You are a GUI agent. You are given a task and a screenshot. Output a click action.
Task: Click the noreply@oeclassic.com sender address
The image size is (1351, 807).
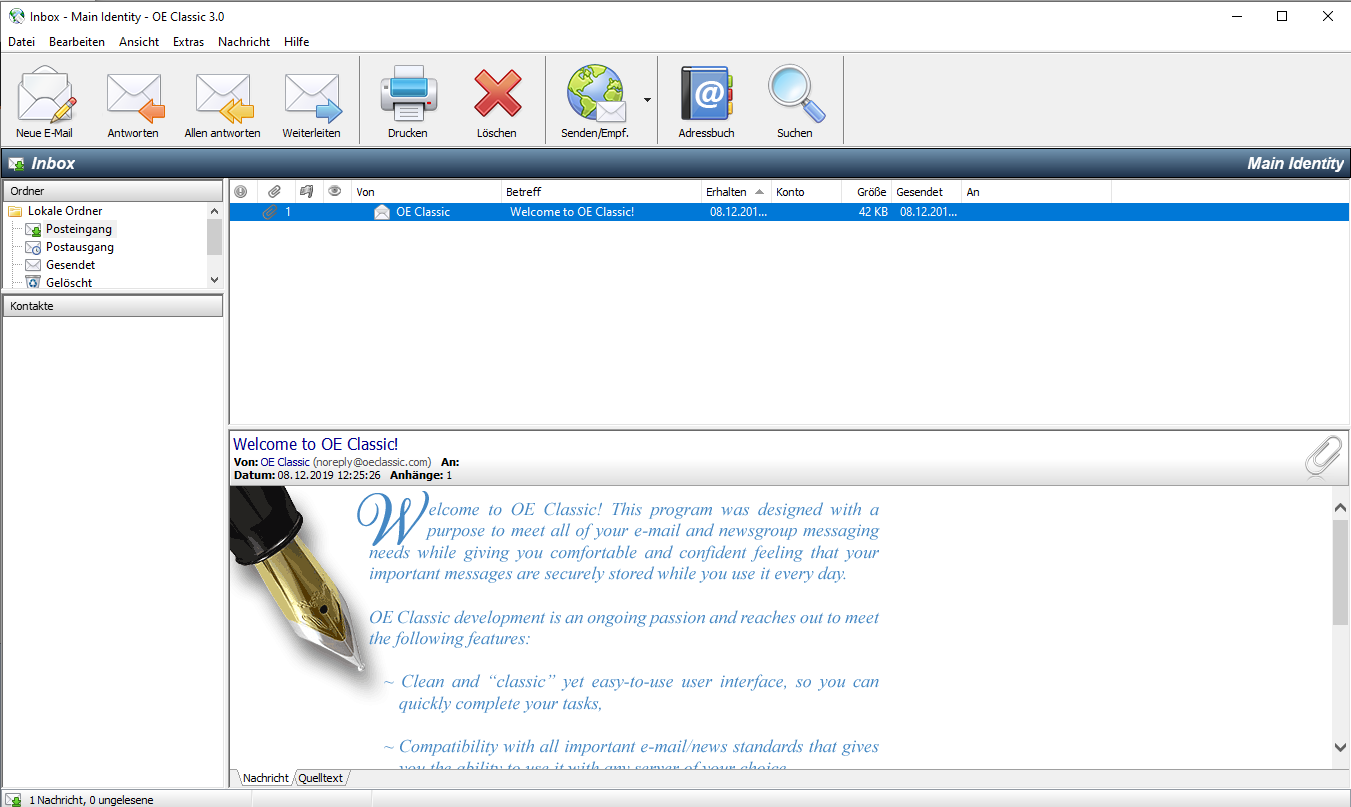click(372, 462)
